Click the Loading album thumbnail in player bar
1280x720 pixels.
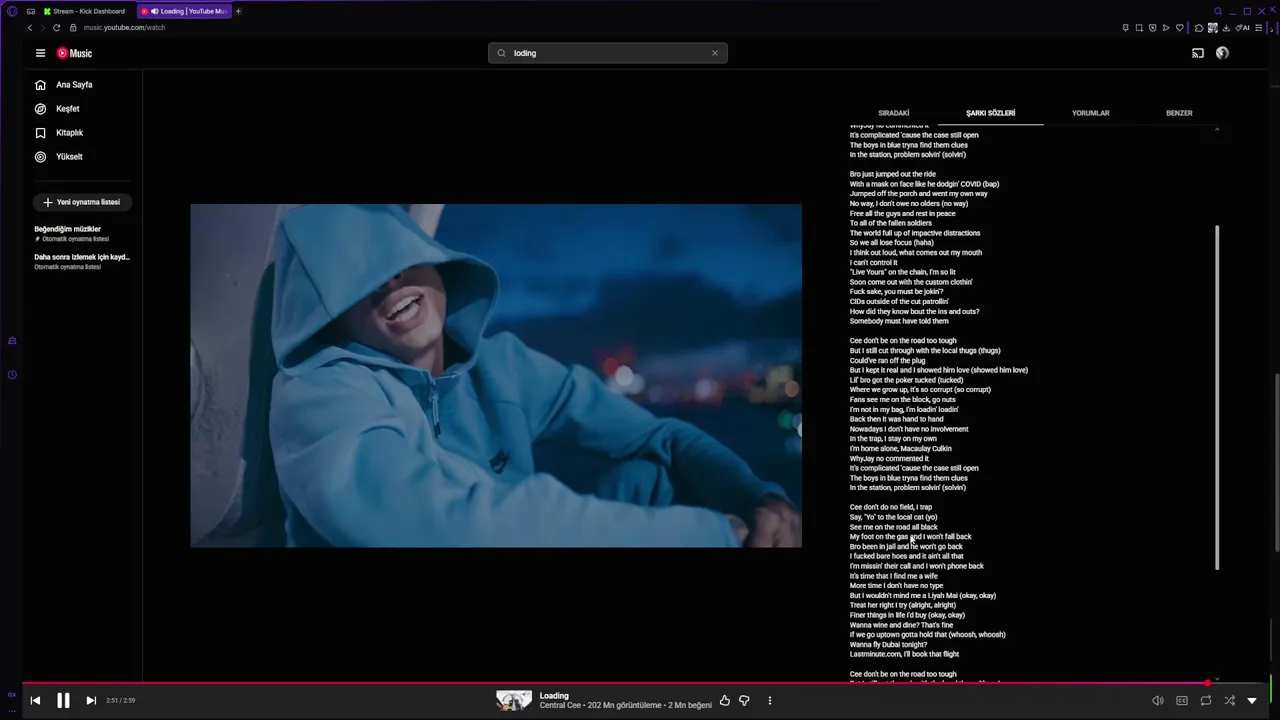514,701
